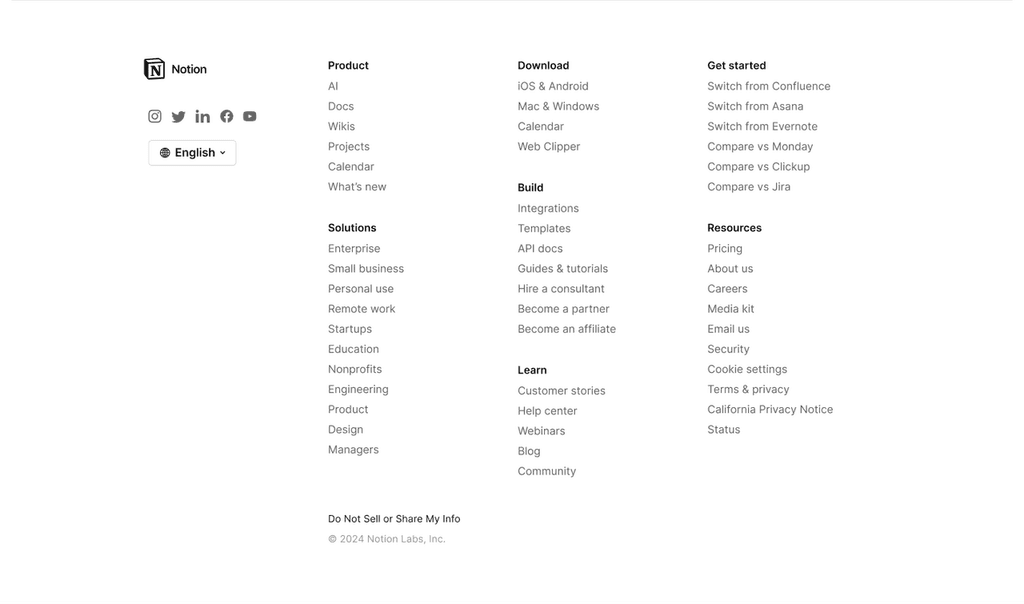Click Do Not Sell or Share My Info
The width and height of the screenshot is (1024, 604).
point(394,518)
